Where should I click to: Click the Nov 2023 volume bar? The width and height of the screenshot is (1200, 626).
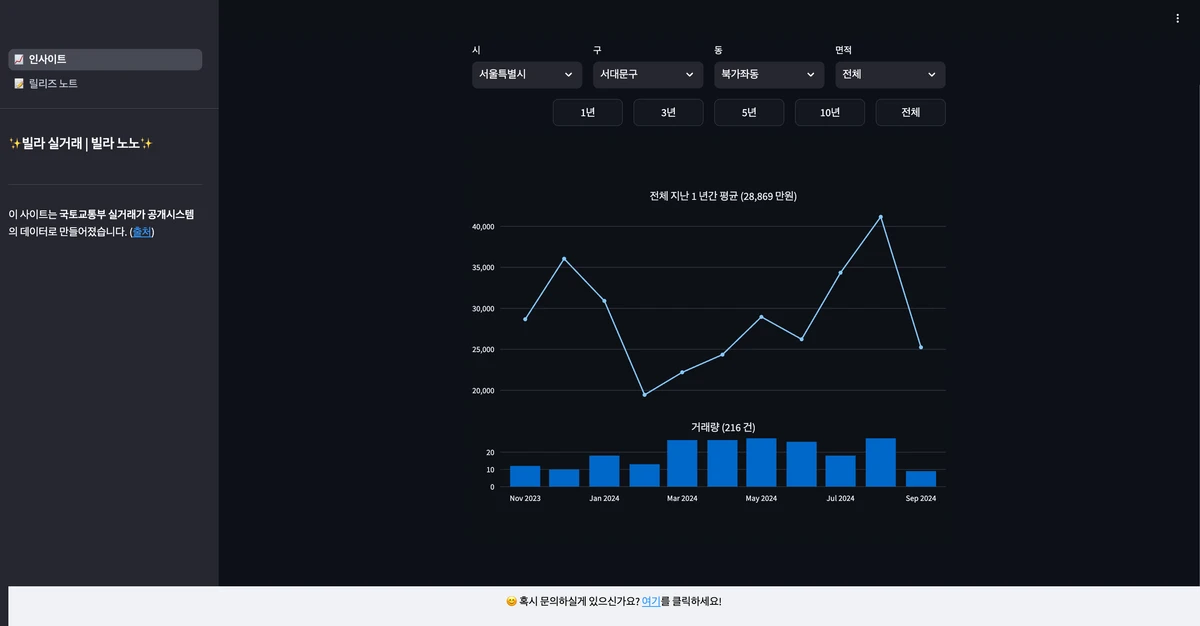525,476
